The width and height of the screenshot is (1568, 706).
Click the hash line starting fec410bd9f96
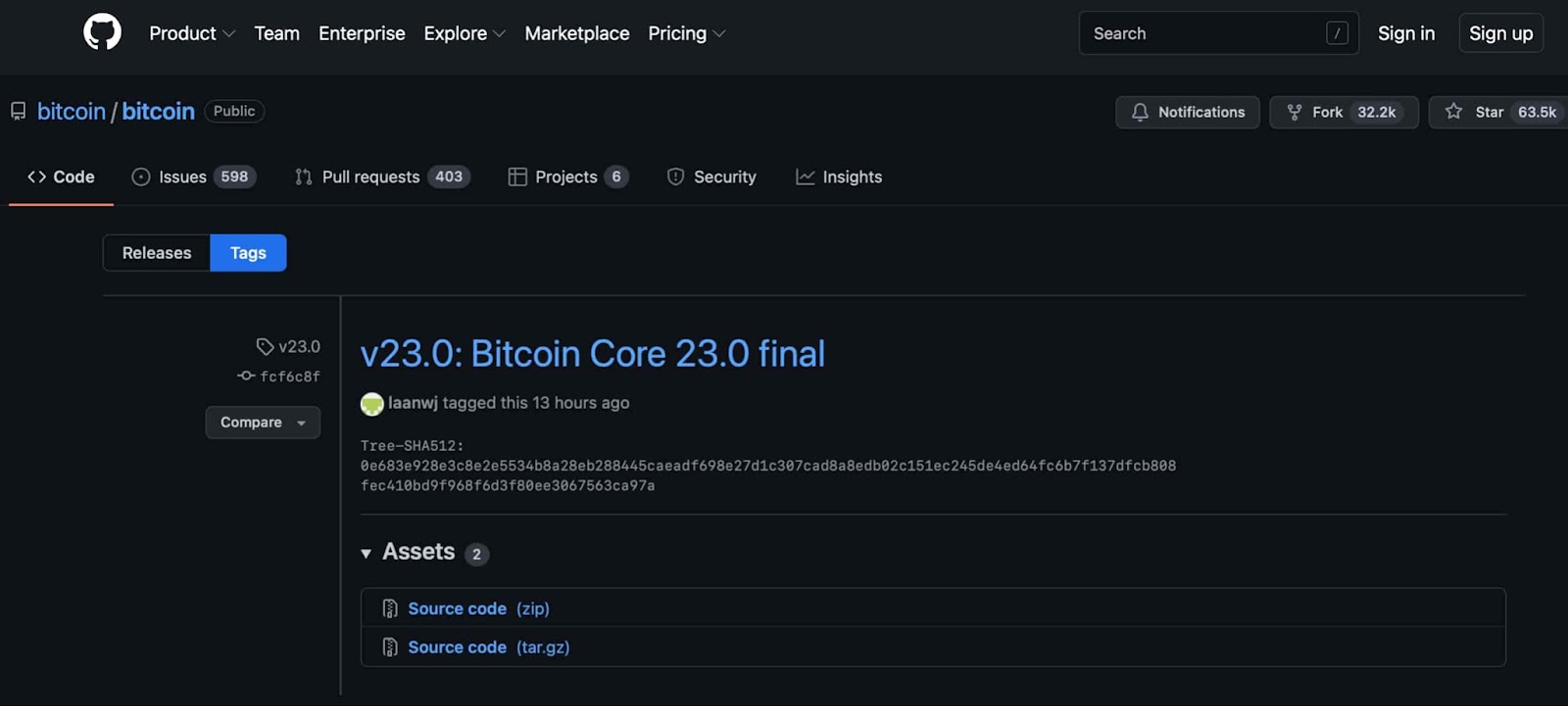pos(508,485)
